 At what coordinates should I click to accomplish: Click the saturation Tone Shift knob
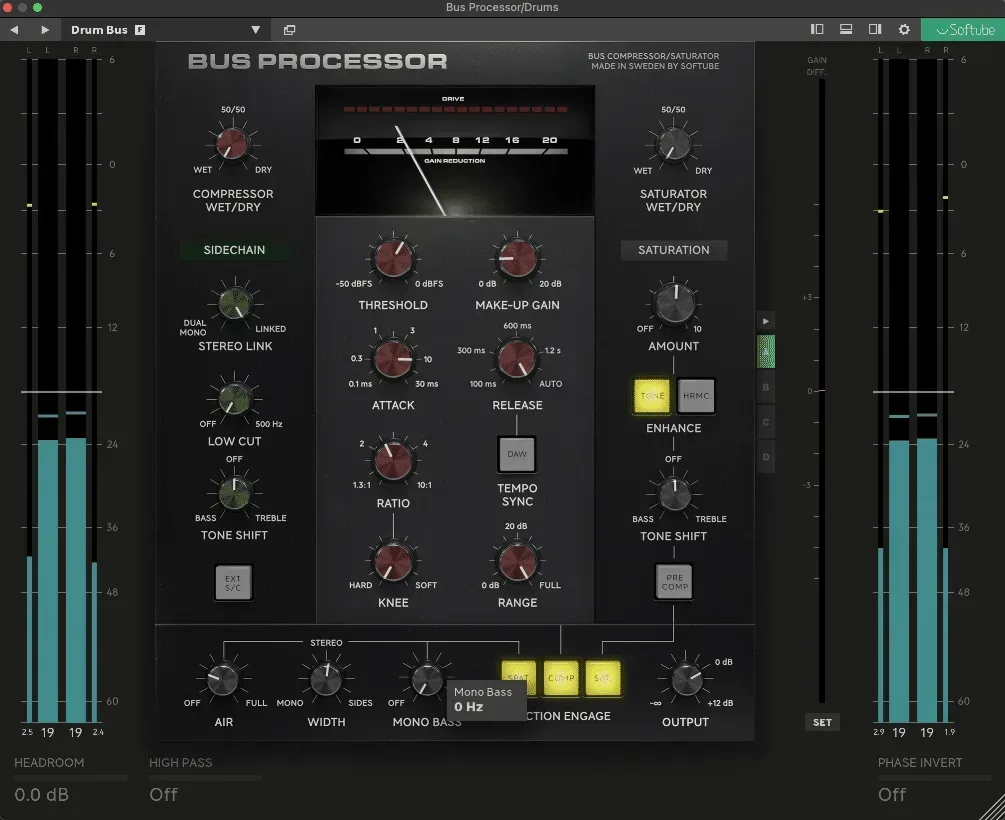[674, 493]
